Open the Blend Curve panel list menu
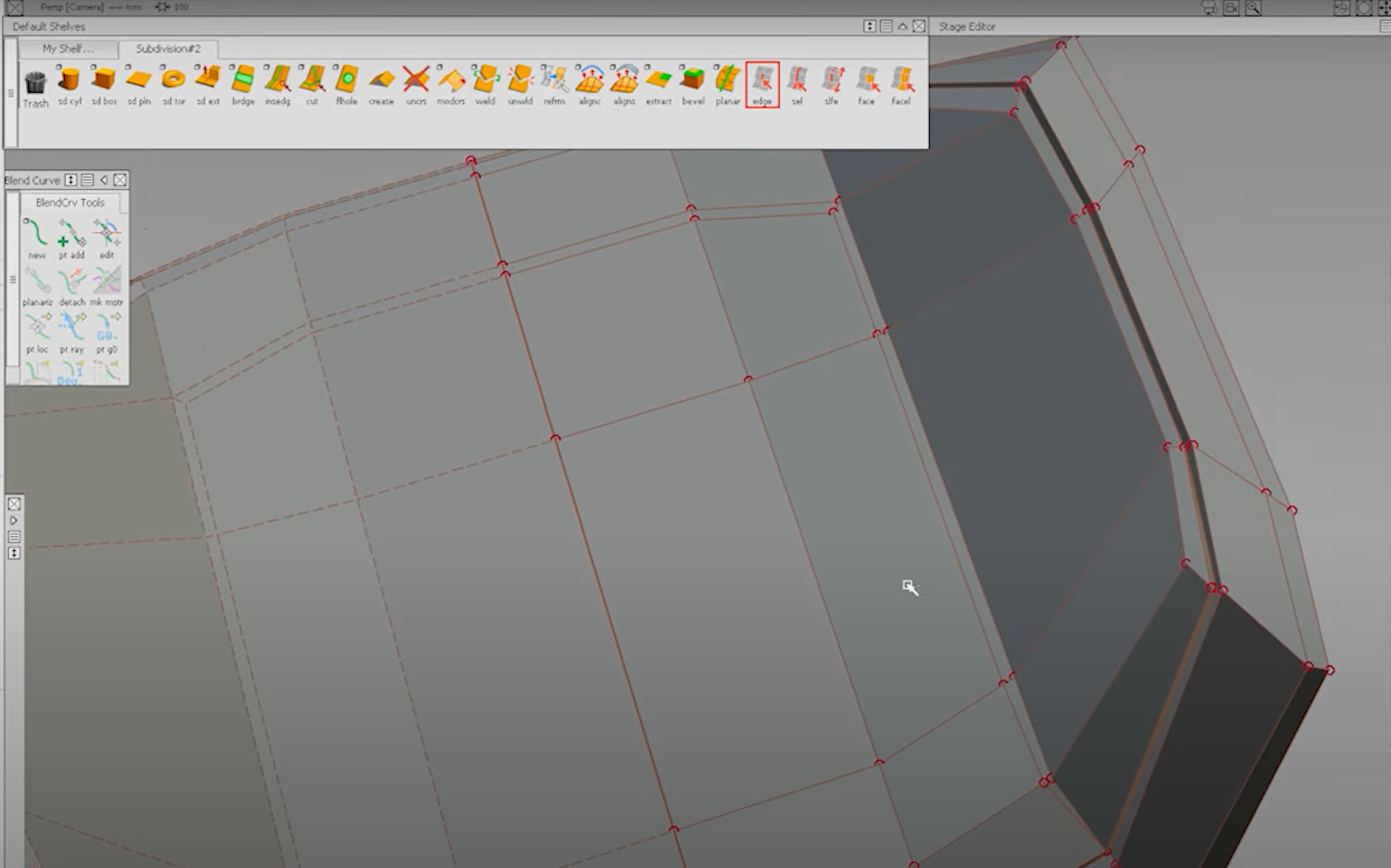 point(86,180)
